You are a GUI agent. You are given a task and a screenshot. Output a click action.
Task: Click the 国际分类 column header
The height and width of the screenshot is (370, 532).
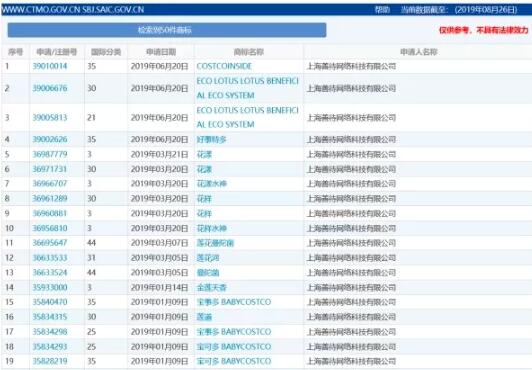[x=106, y=52]
